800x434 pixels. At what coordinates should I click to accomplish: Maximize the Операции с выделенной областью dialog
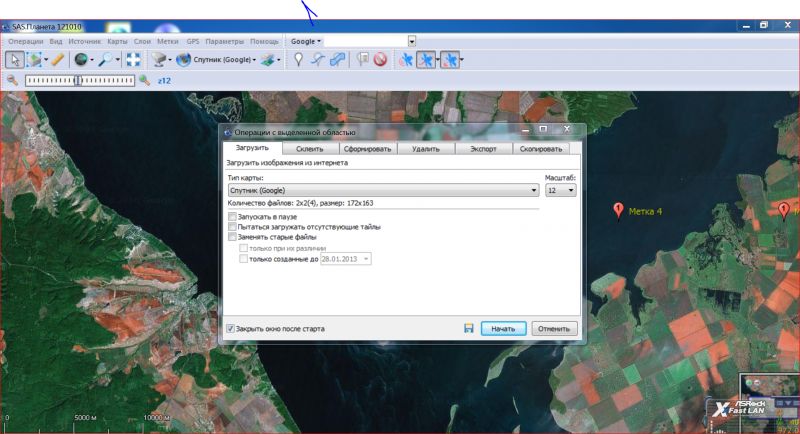544,129
